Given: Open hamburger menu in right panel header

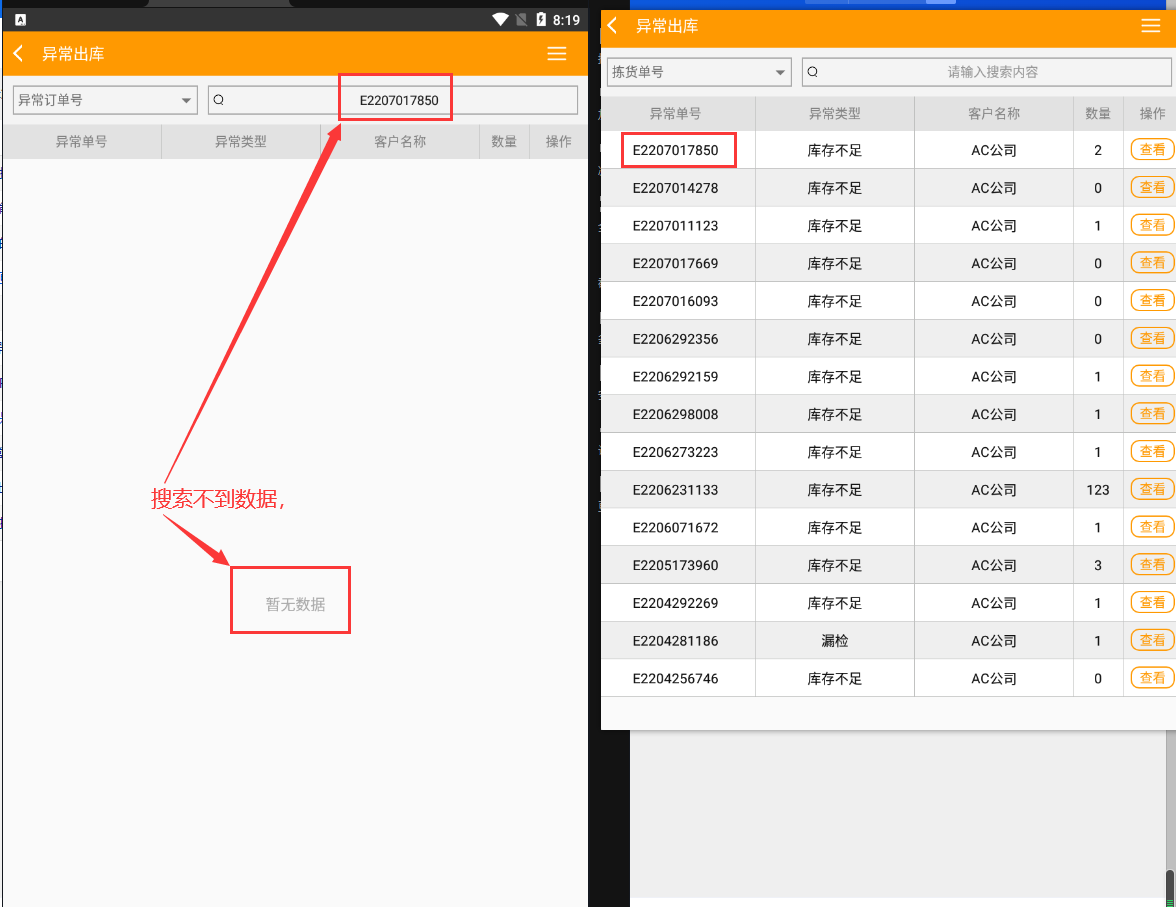Looking at the screenshot, I should click(x=1151, y=26).
